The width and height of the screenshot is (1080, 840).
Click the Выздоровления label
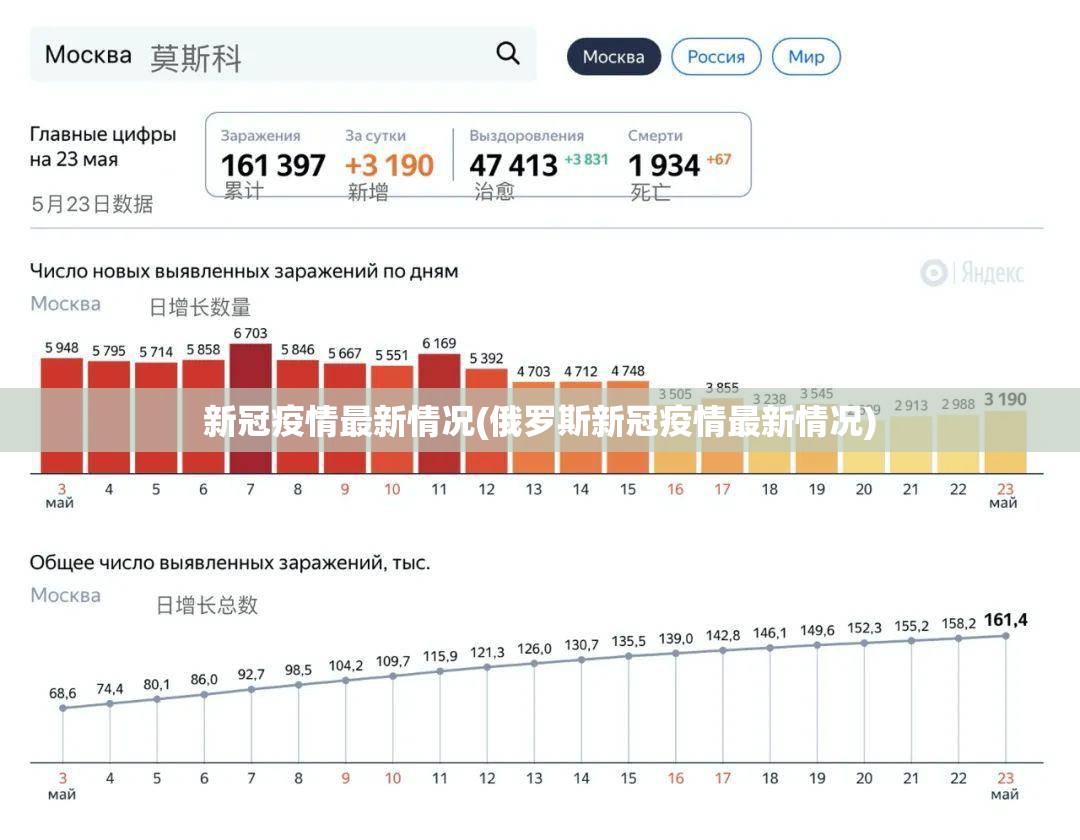click(526, 136)
